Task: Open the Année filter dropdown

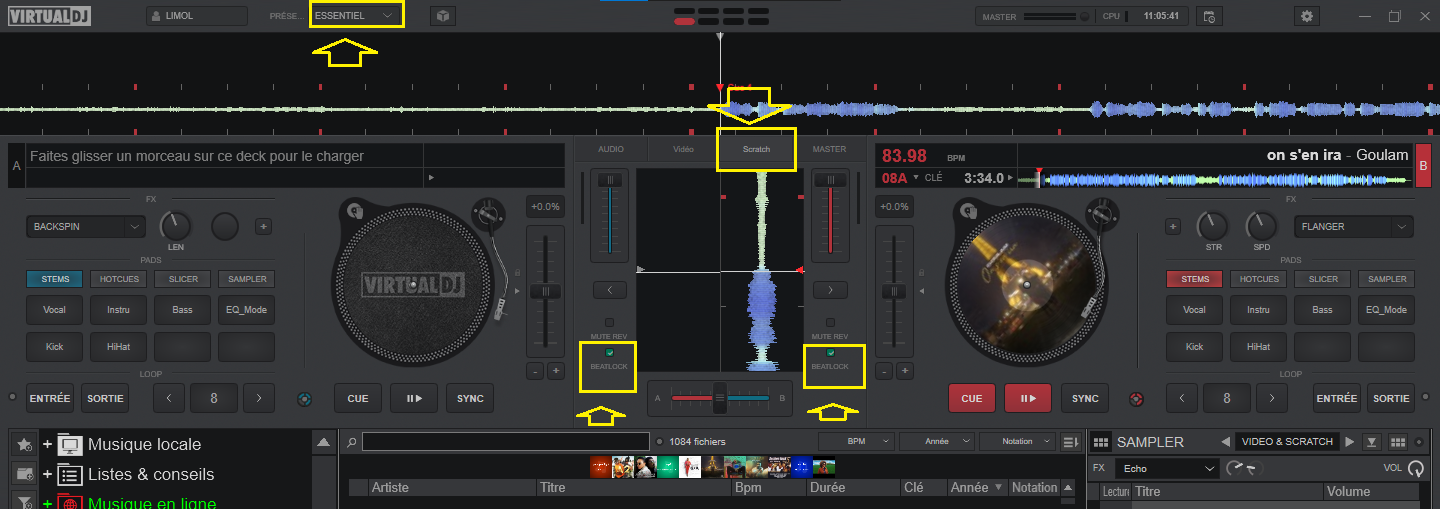Action: pyautogui.click(x=936, y=441)
